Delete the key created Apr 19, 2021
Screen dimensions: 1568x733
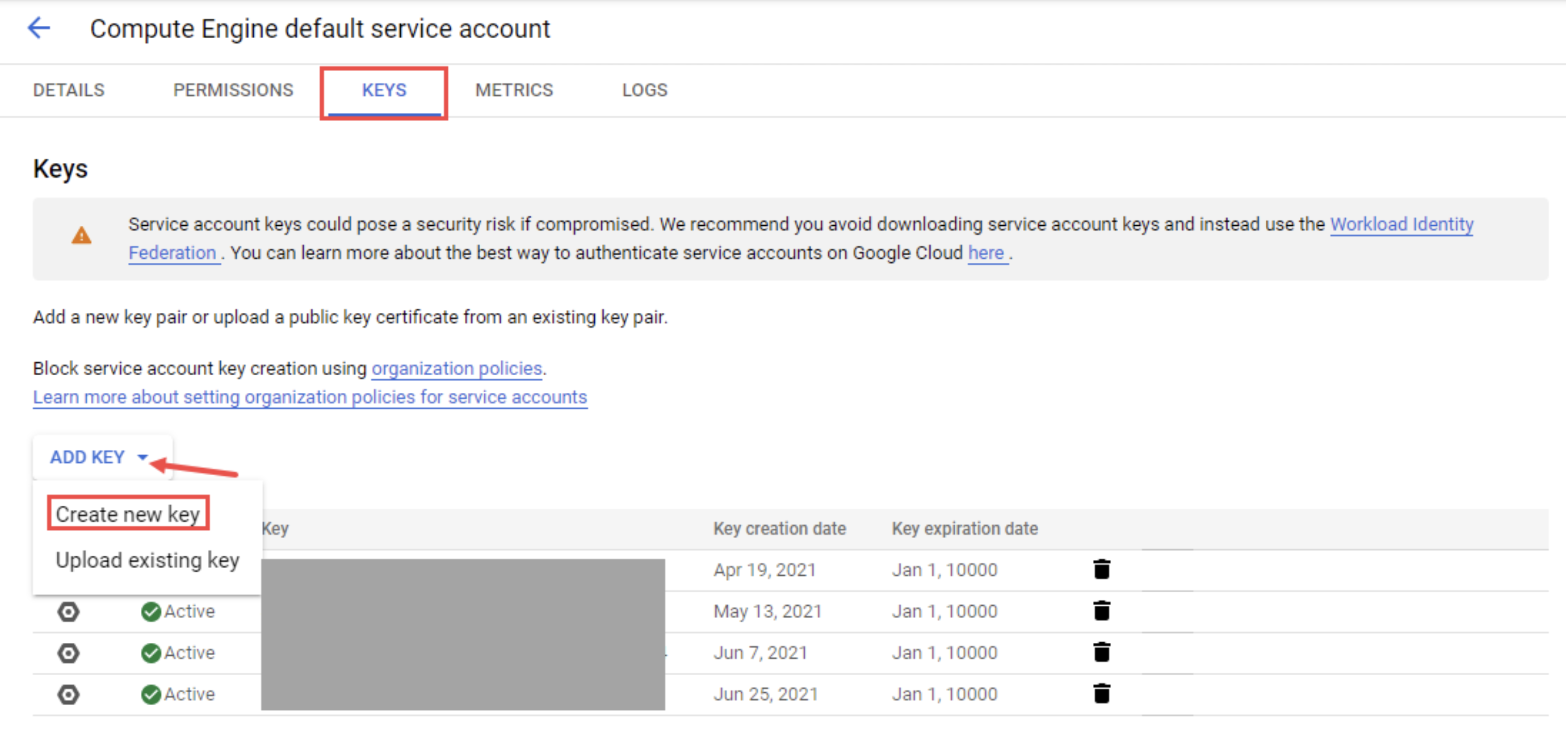click(x=1101, y=570)
